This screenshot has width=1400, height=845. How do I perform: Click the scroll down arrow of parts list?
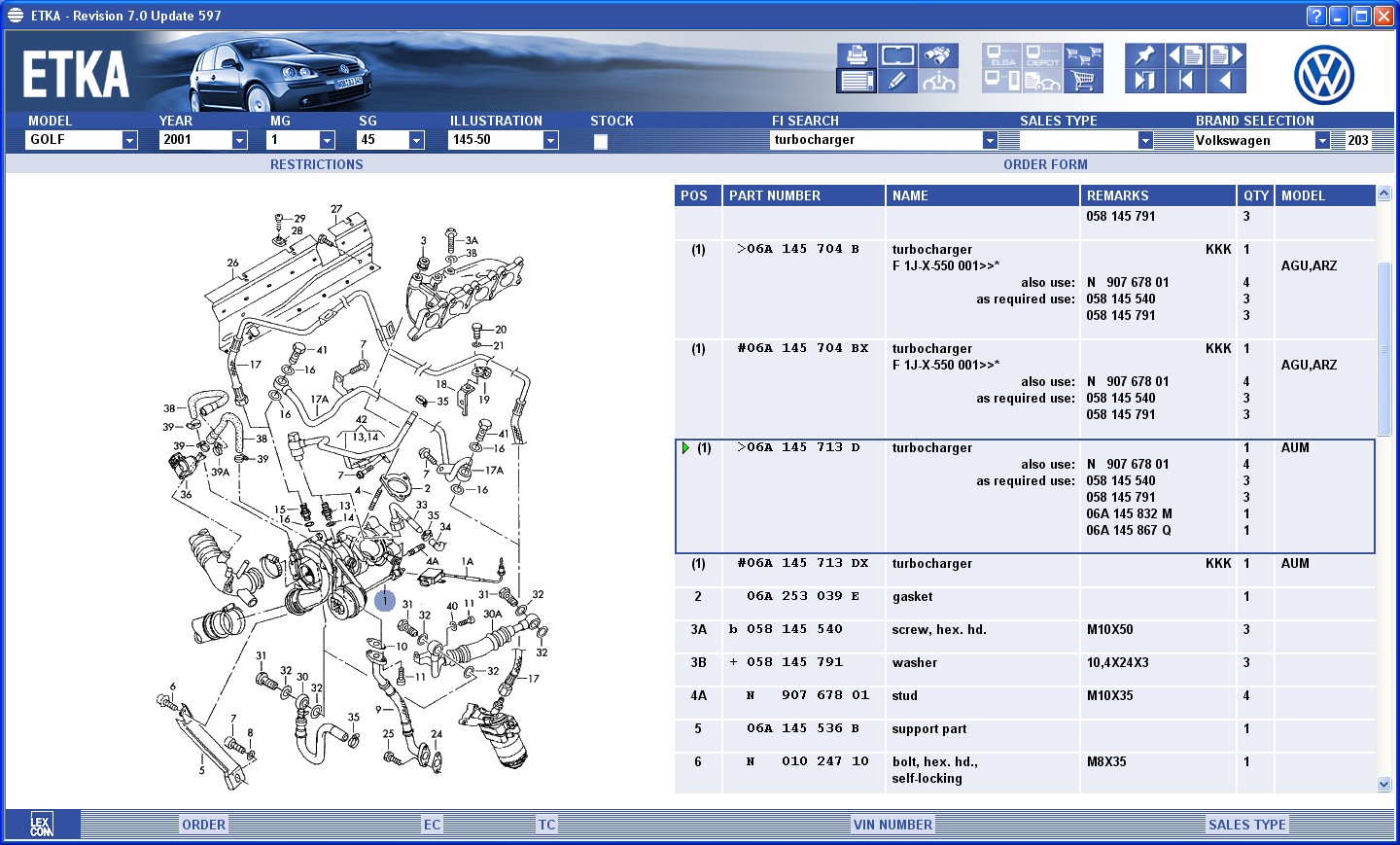coord(1384,785)
